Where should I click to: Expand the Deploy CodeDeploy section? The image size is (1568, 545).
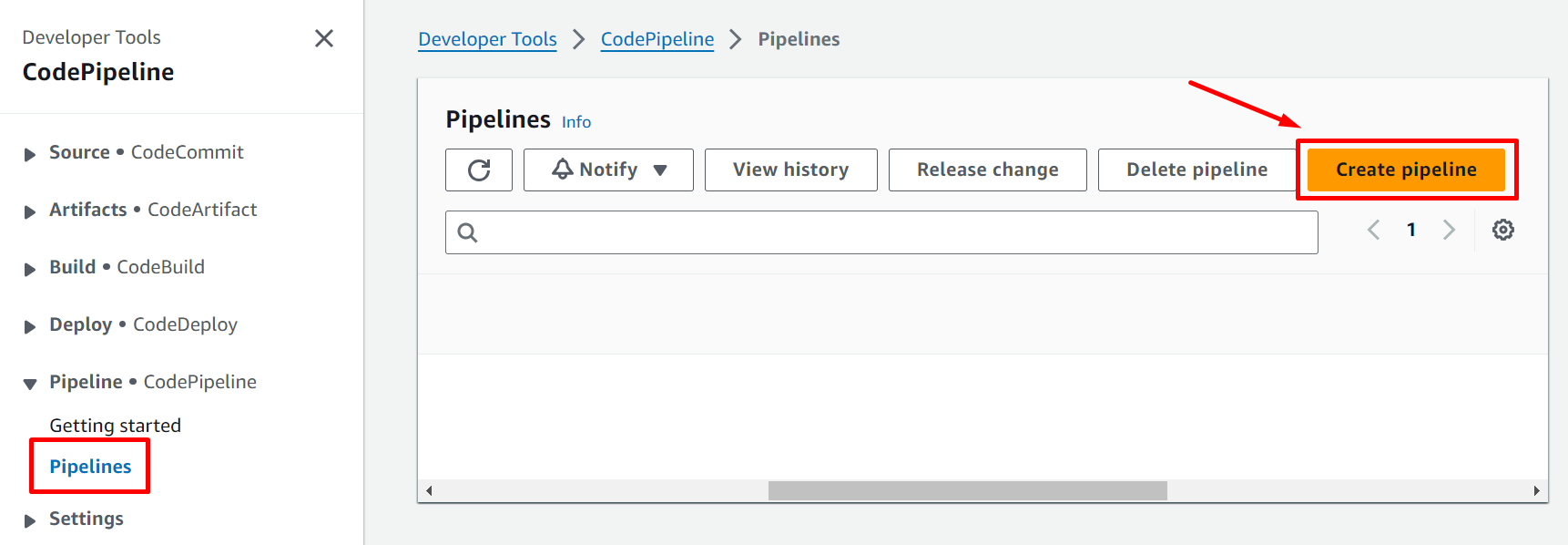tap(30, 326)
